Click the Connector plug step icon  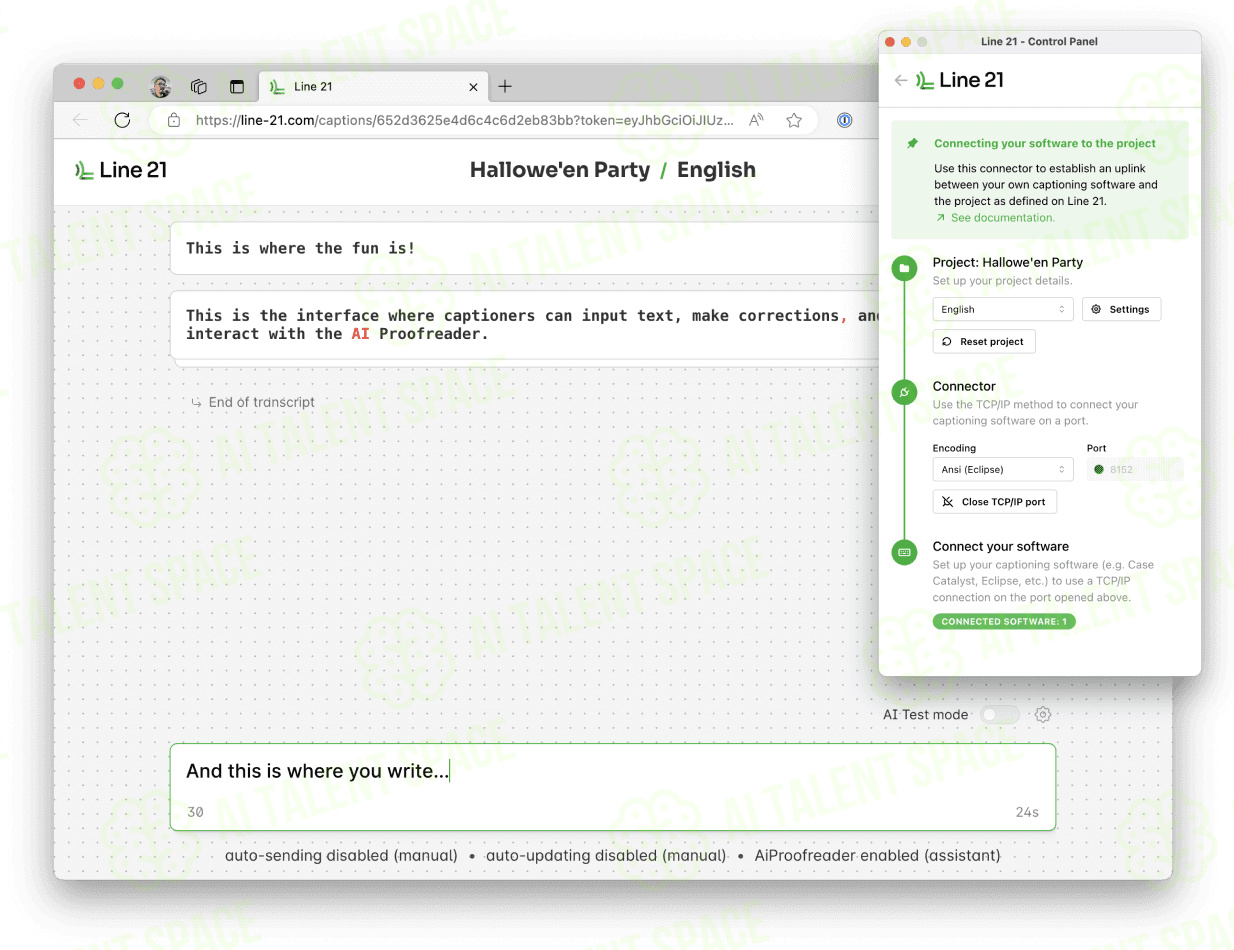click(904, 393)
